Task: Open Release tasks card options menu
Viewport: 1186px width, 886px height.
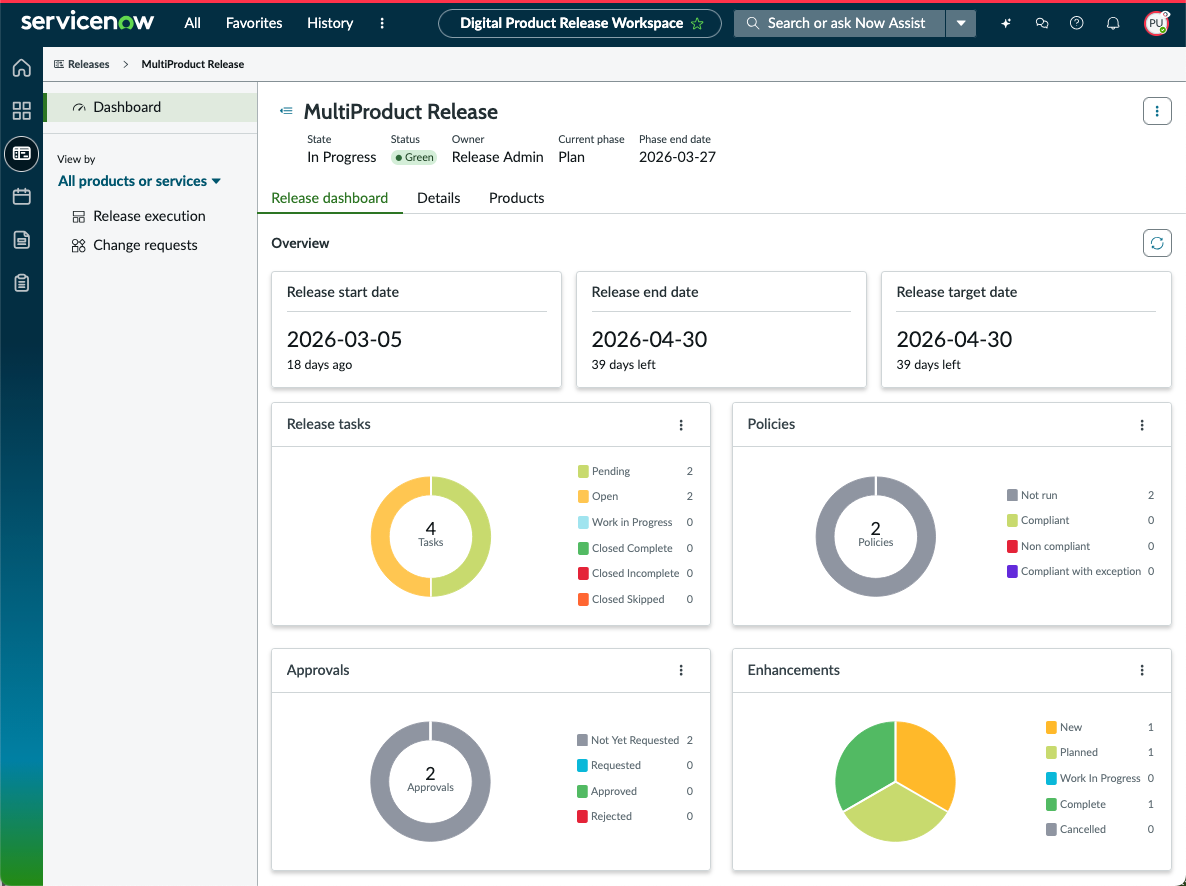Action: [681, 425]
